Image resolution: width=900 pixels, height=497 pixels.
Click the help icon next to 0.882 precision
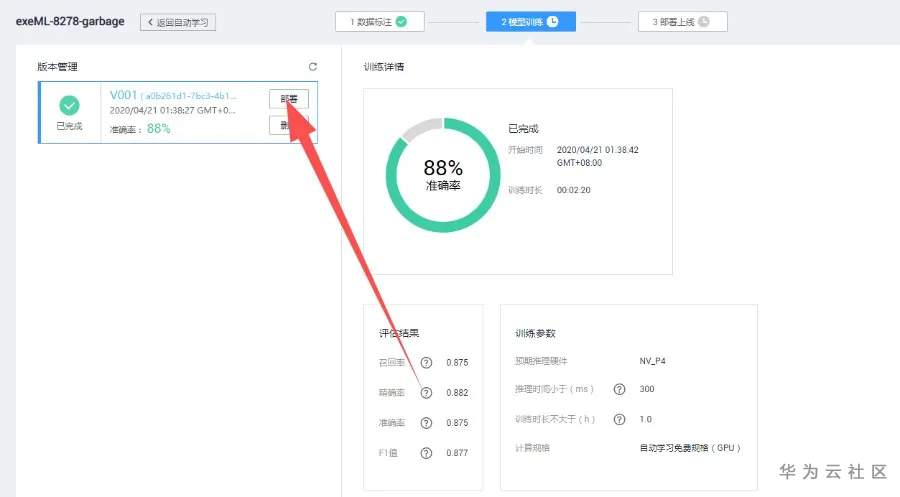pos(426,393)
